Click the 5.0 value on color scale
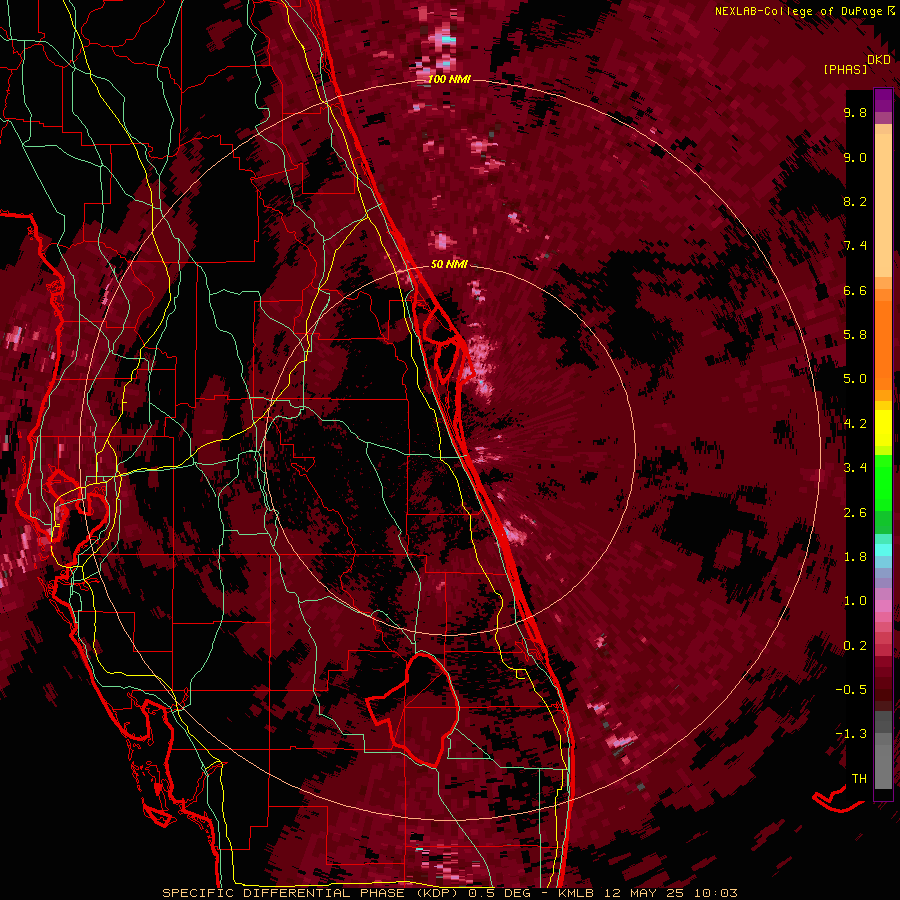Viewport: 900px width, 900px height. point(855,379)
